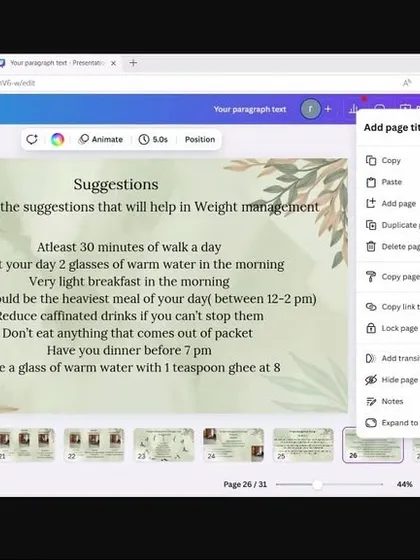Screen dimensions: 420x560
Task: Click the Add page title field
Action: [x=391, y=128]
